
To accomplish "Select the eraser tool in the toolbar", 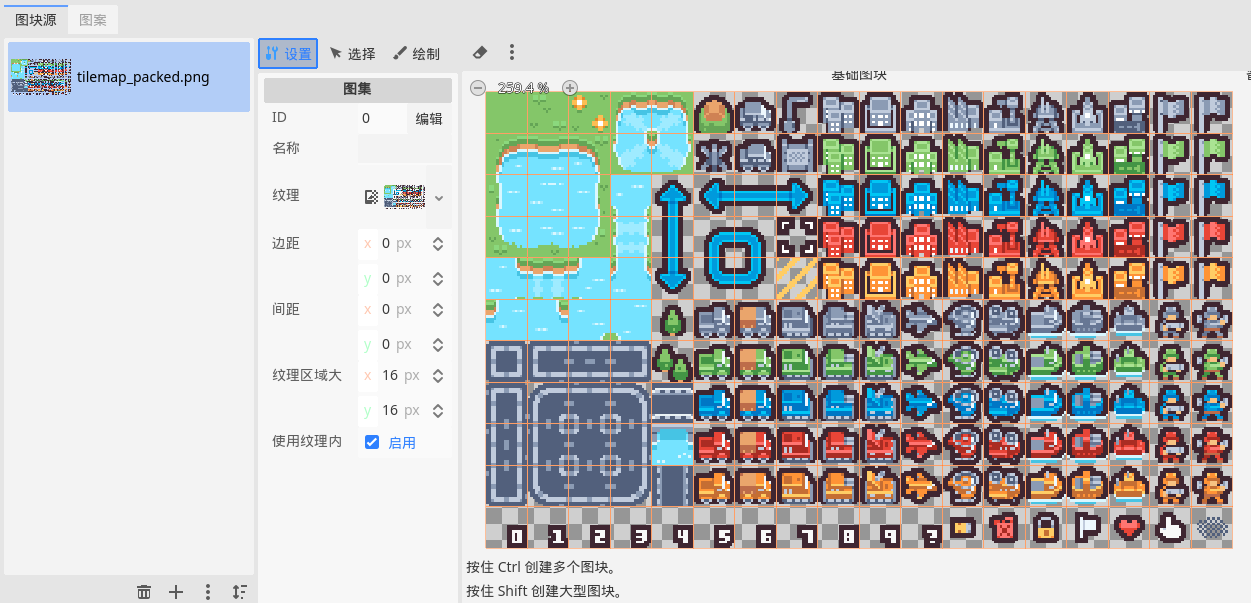I will [x=480, y=53].
